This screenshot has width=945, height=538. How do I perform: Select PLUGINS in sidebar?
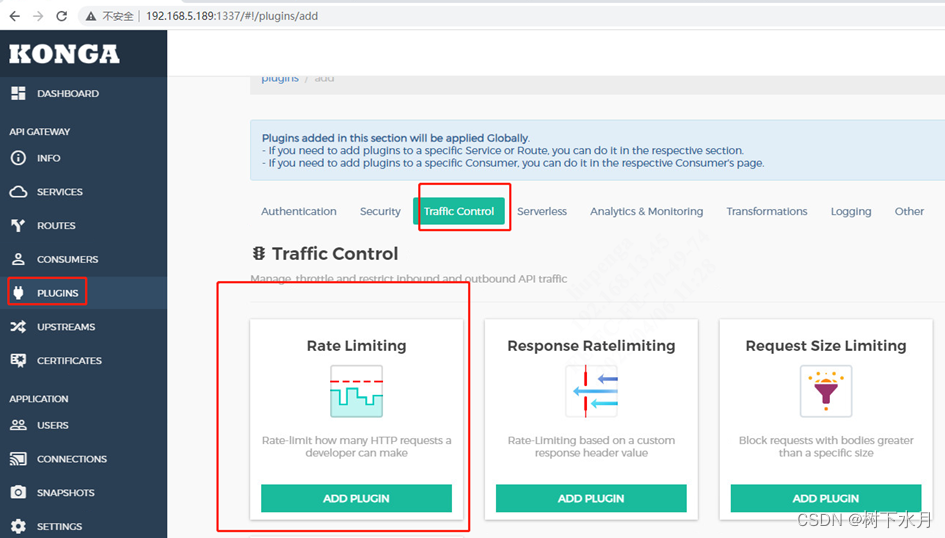click(x=57, y=293)
